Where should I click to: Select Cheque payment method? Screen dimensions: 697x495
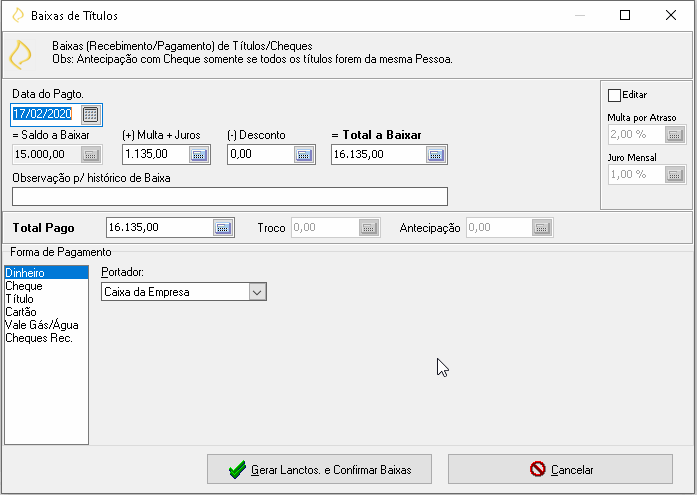click(24, 286)
